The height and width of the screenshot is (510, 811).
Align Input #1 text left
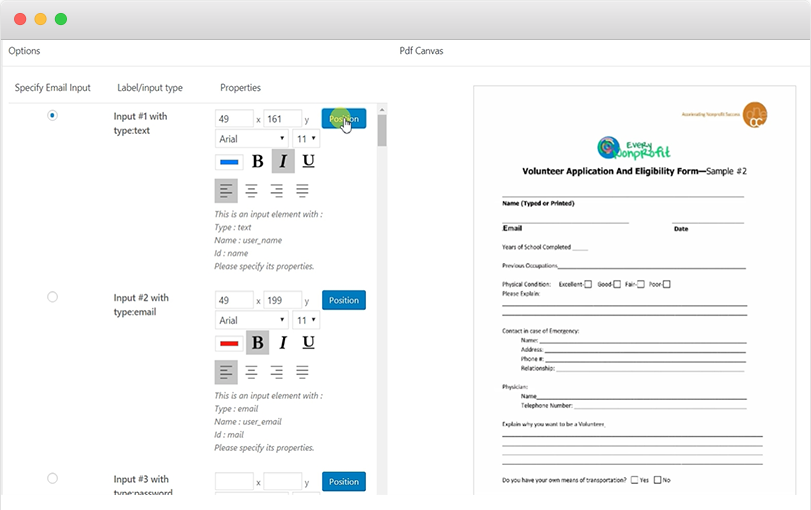point(226,191)
